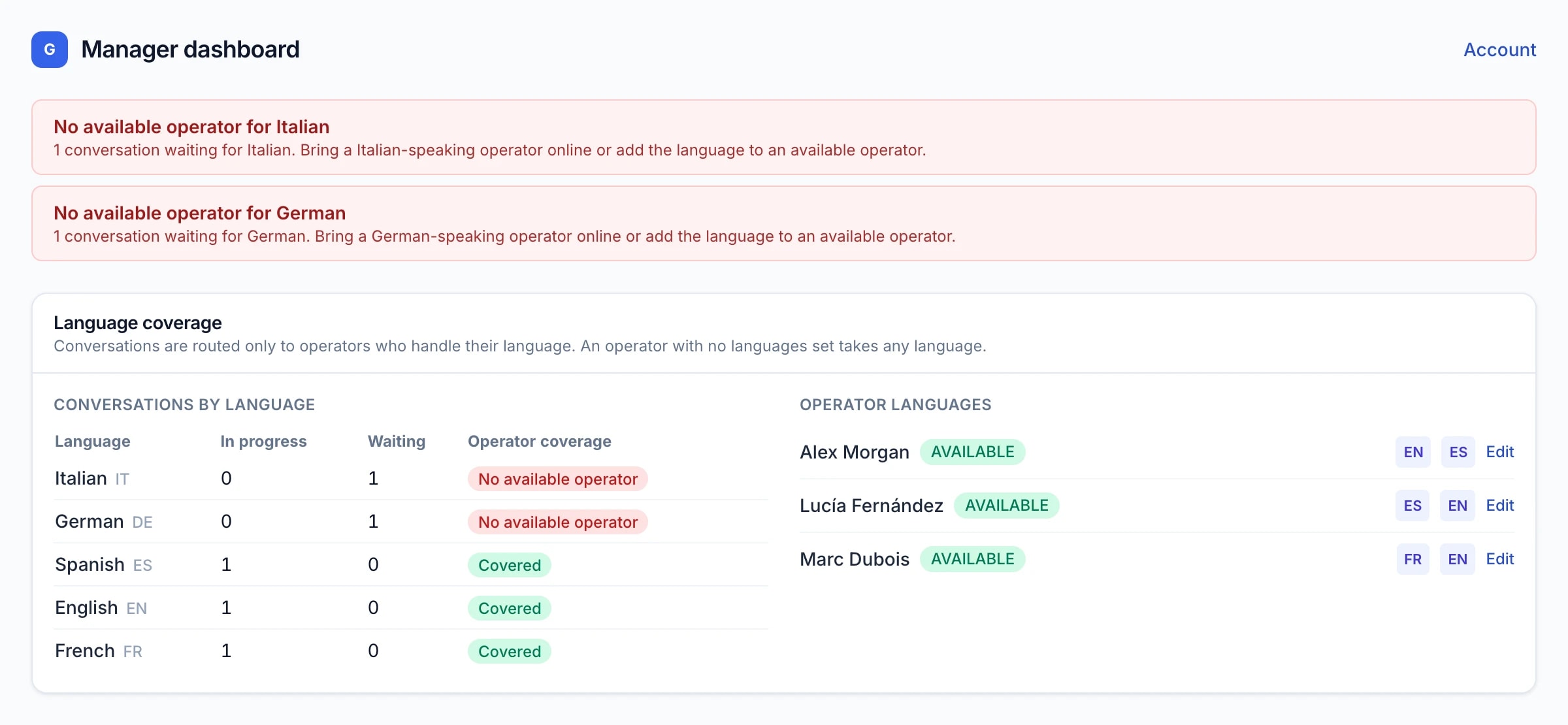The height and width of the screenshot is (725, 1568).
Task: Open the Account link
Action: [1499, 50]
